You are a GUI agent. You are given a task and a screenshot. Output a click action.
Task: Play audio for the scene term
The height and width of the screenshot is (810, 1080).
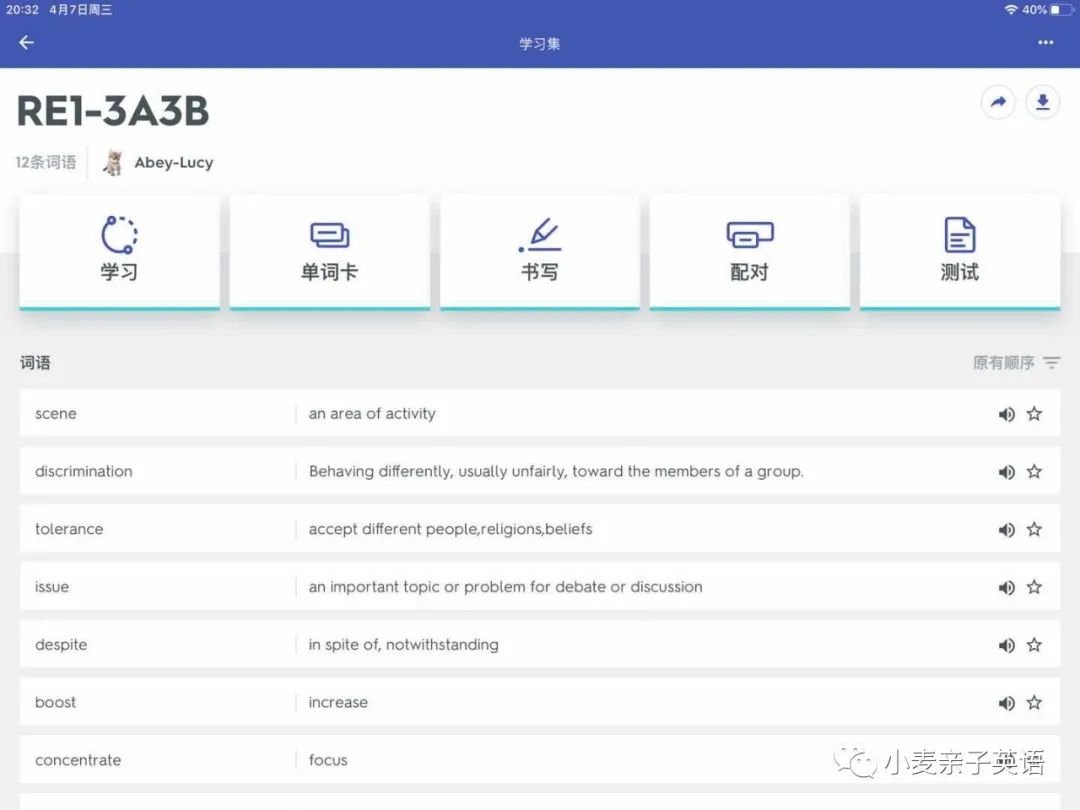(x=1006, y=414)
